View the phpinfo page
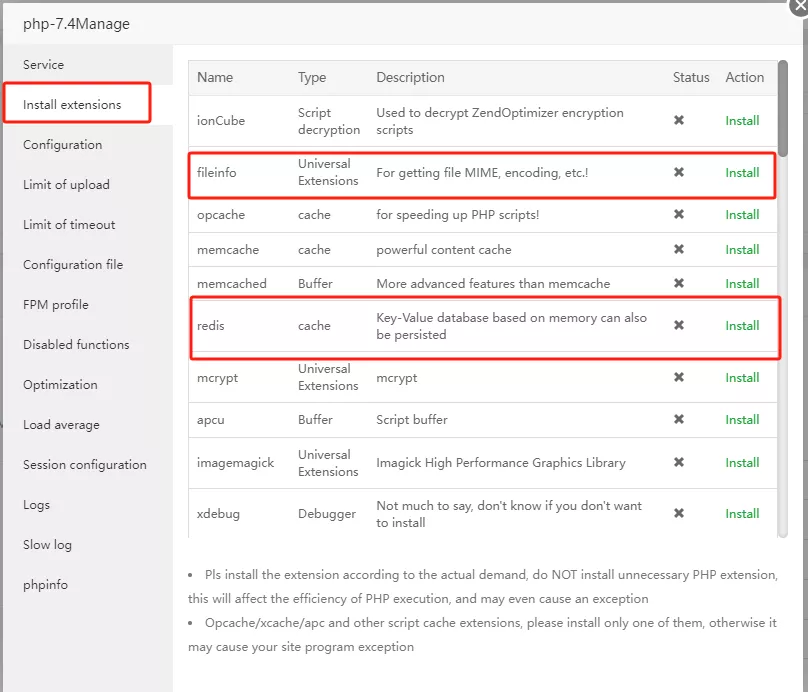 coord(46,585)
